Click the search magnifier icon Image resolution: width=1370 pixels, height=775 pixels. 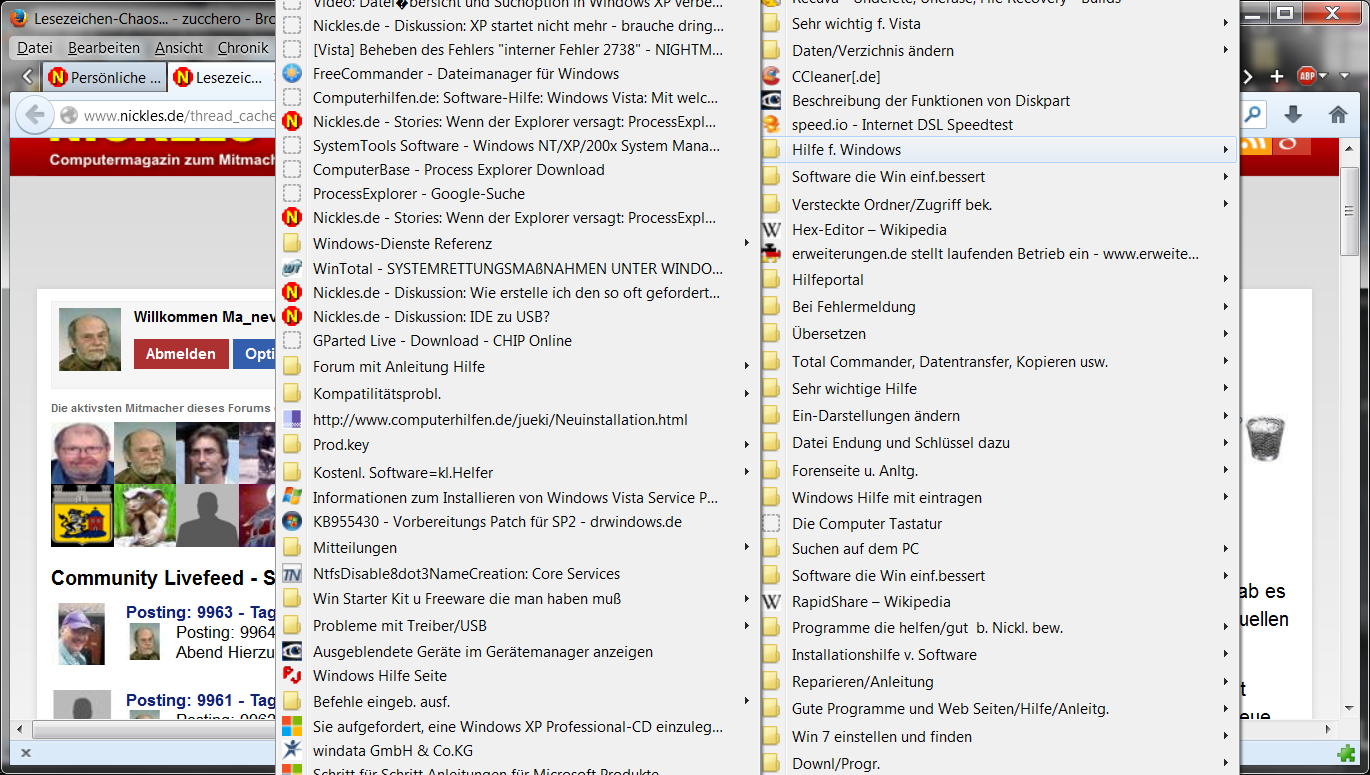[1253, 115]
